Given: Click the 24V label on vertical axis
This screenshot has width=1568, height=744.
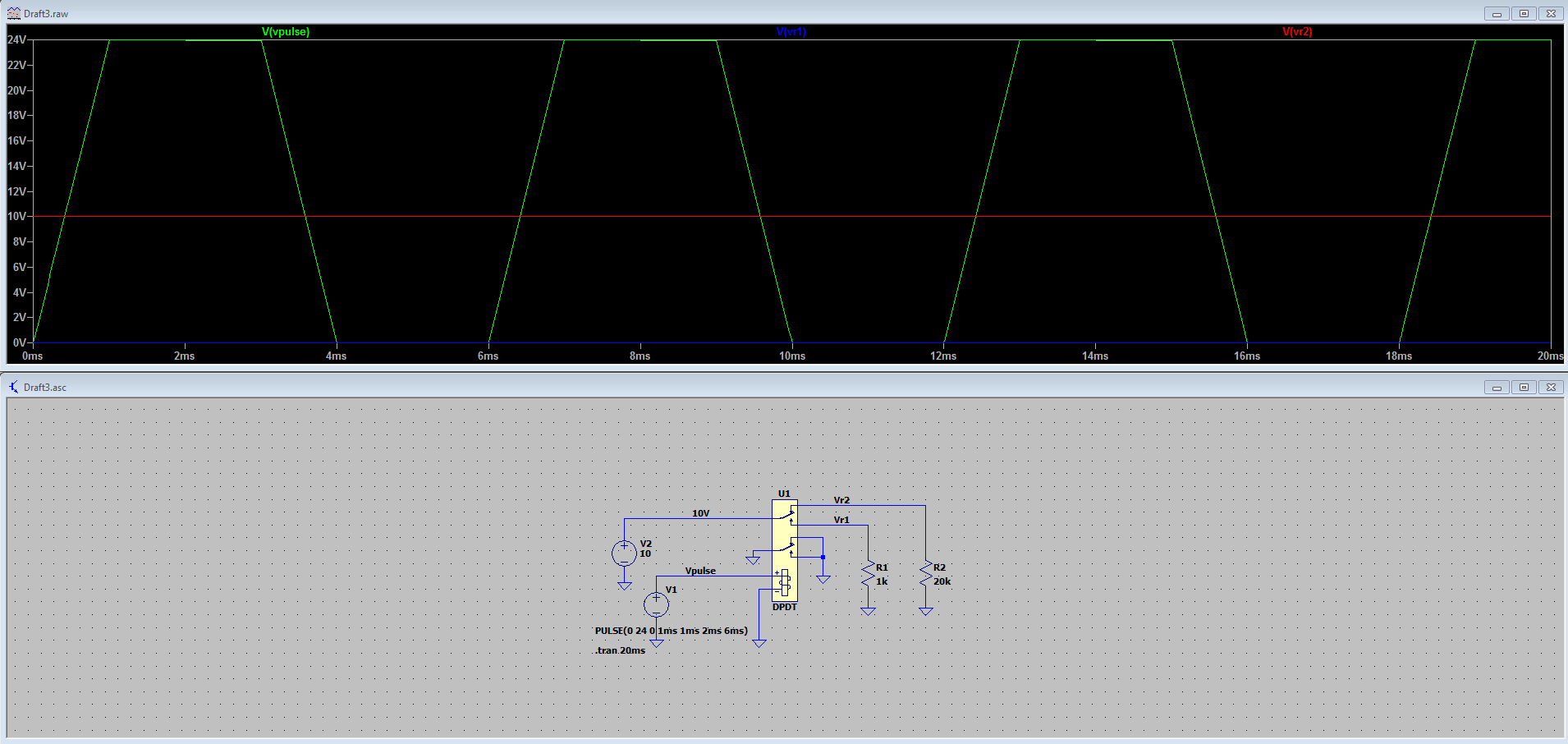Looking at the screenshot, I should [16, 39].
